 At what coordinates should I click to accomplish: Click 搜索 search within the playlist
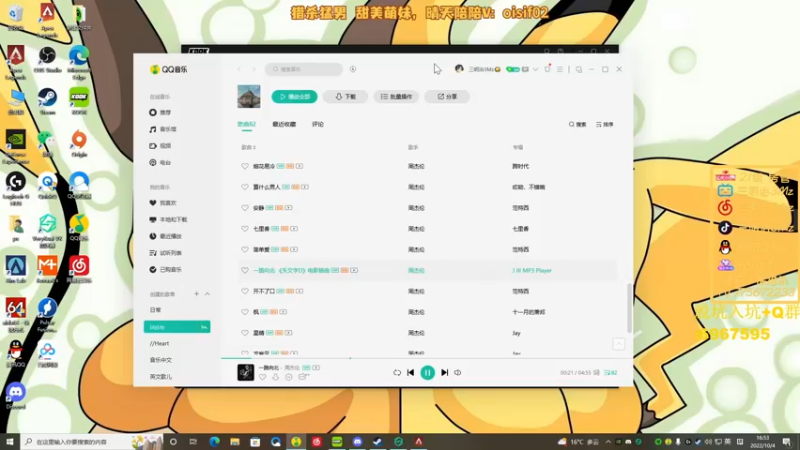pos(578,124)
